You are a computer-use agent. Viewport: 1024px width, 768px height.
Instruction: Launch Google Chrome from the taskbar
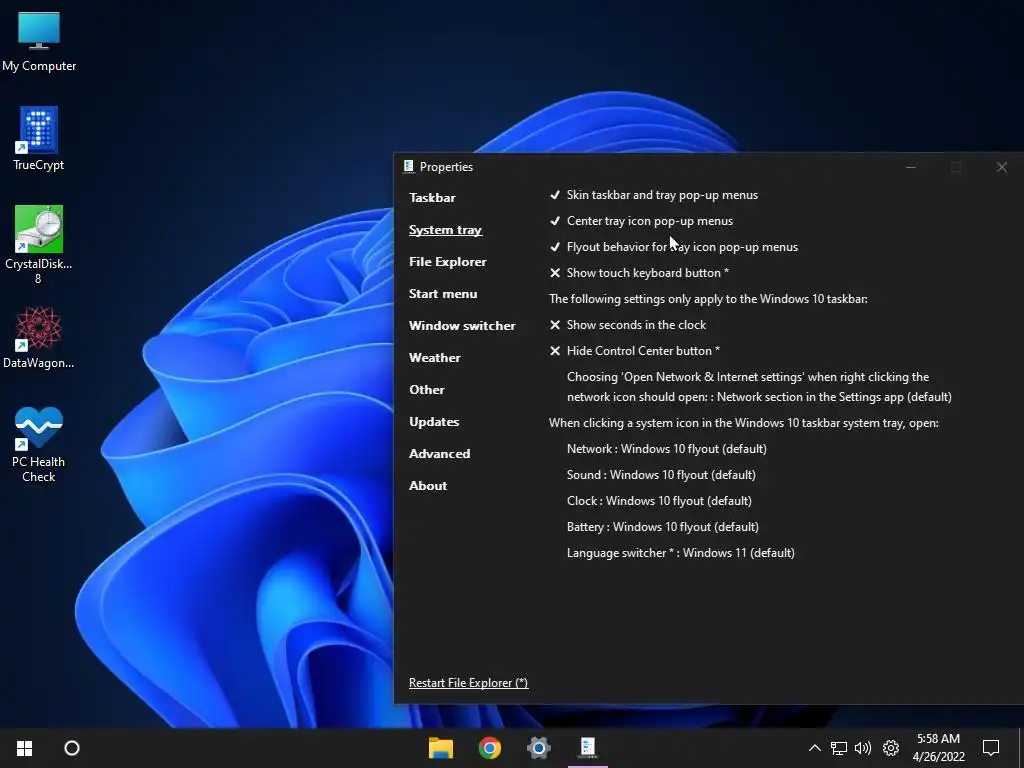(490, 748)
